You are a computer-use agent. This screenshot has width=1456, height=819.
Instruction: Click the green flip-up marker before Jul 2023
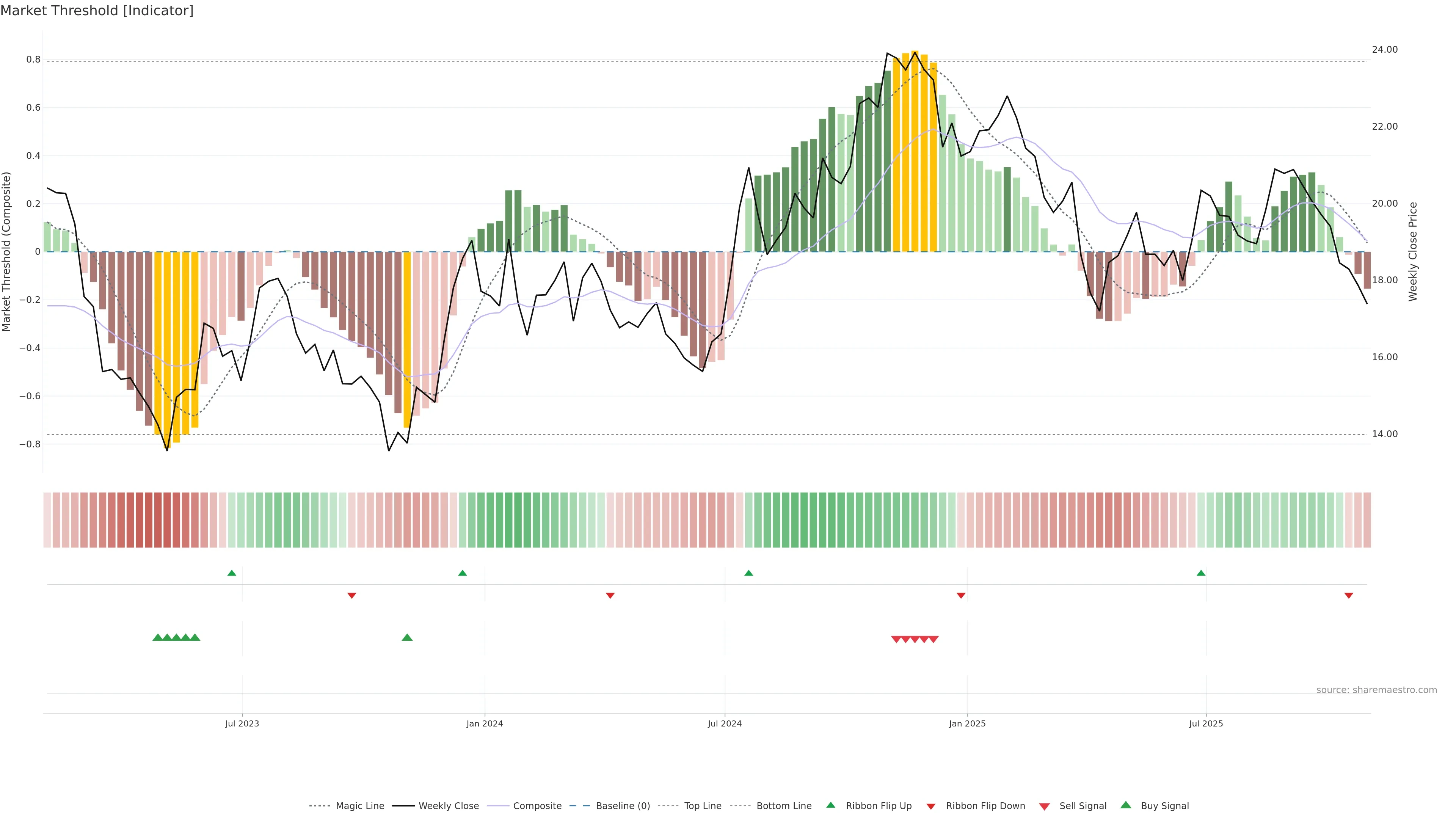(x=232, y=573)
